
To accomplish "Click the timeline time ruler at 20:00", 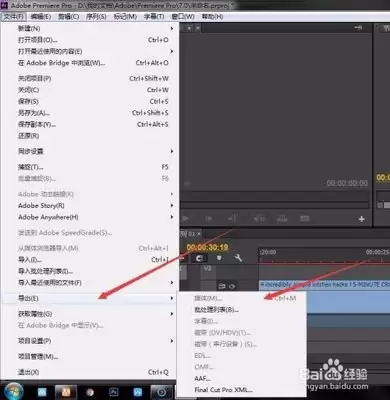I will click(x=268, y=252).
